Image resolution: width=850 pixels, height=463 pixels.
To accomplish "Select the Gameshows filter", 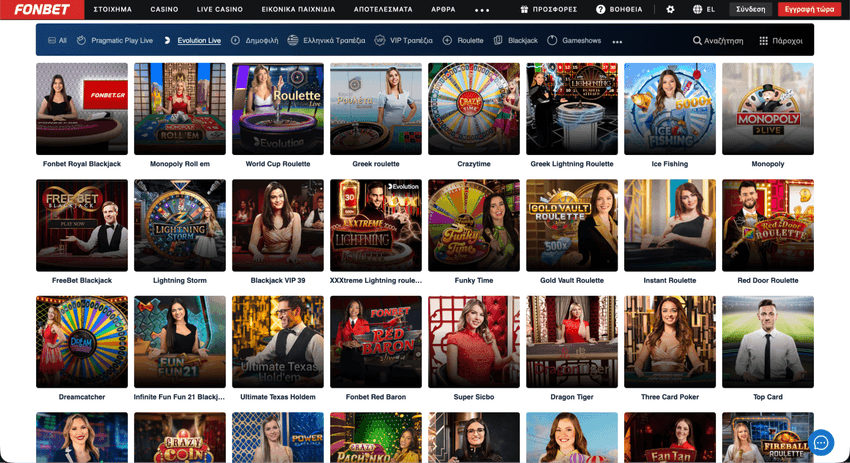I will [x=582, y=40].
